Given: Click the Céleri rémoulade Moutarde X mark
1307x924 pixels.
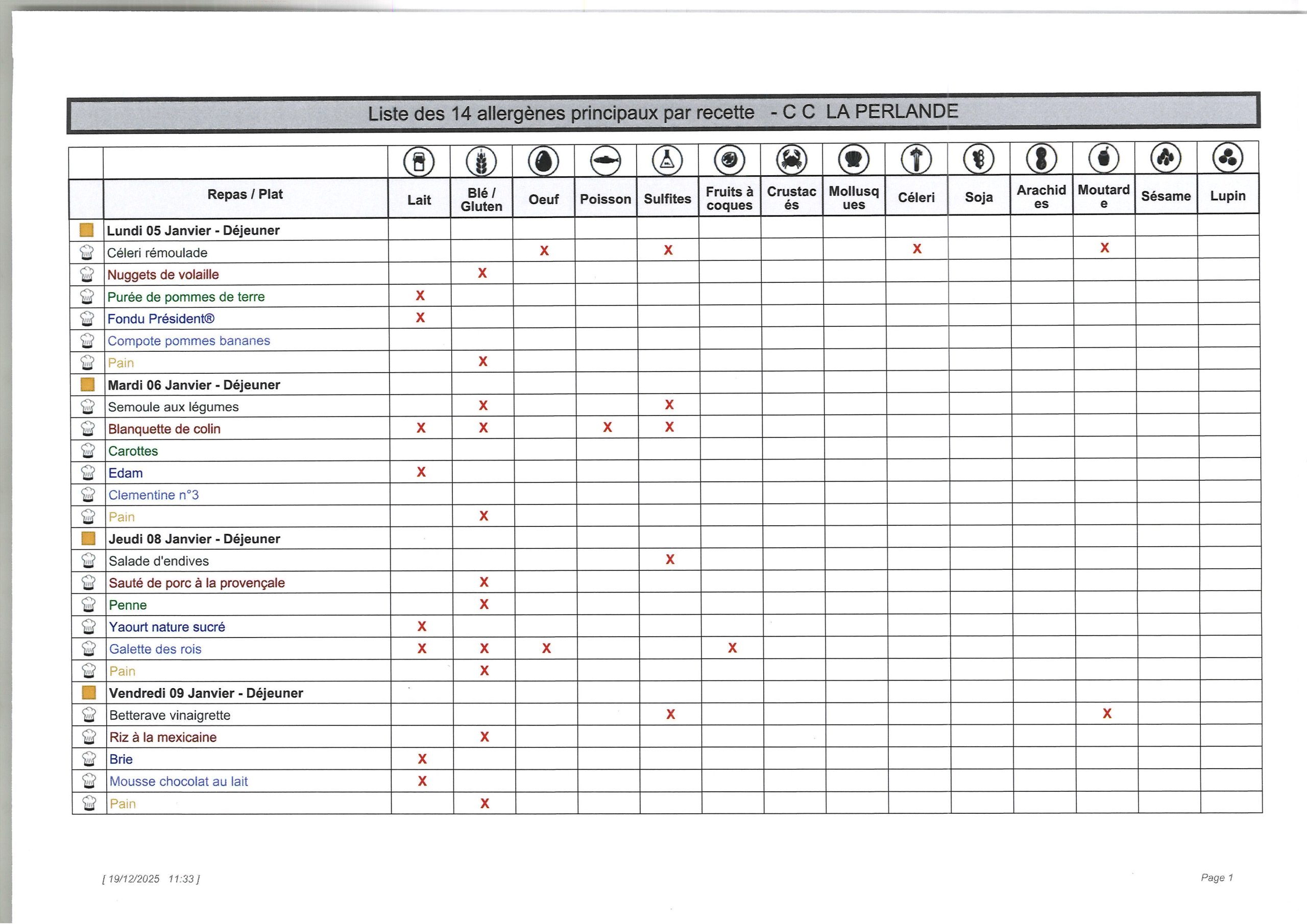Looking at the screenshot, I should 1104,248.
